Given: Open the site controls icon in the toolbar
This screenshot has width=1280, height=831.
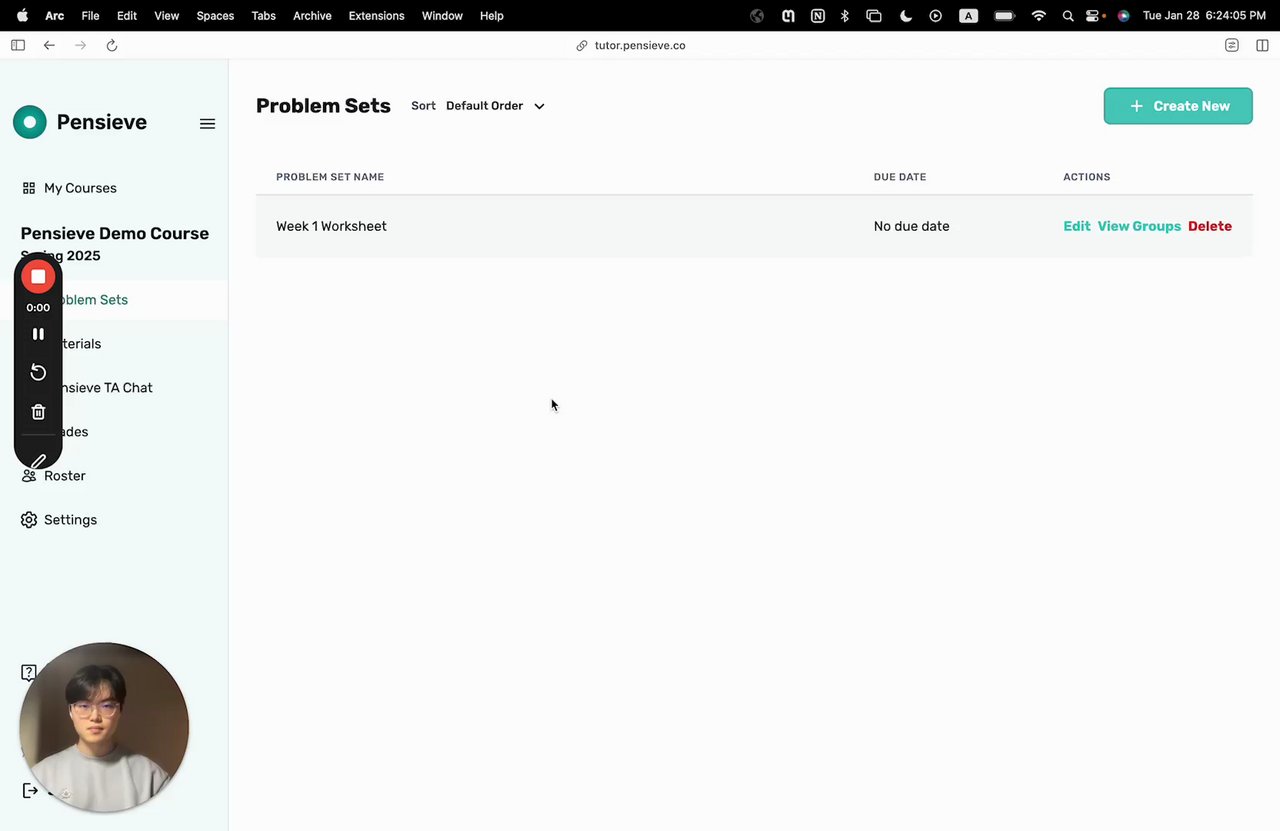Looking at the screenshot, I should (1232, 45).
